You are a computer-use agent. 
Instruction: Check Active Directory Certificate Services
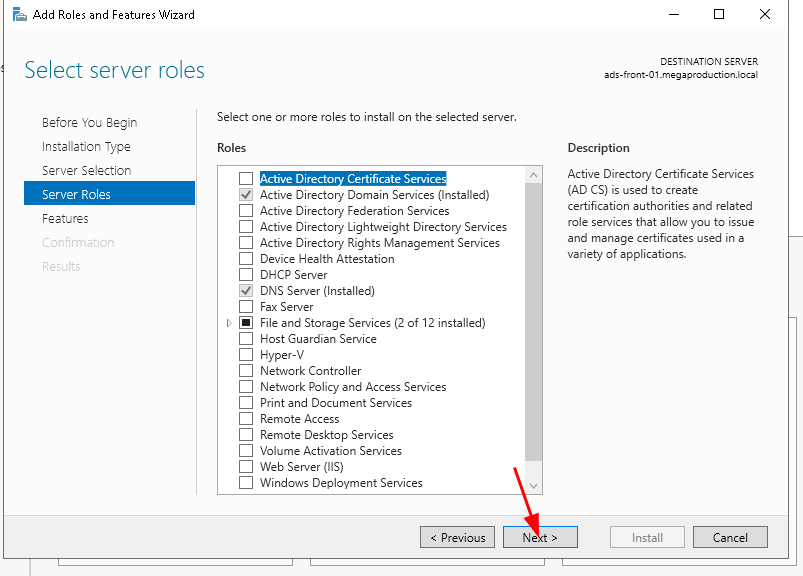click(246, 179)
